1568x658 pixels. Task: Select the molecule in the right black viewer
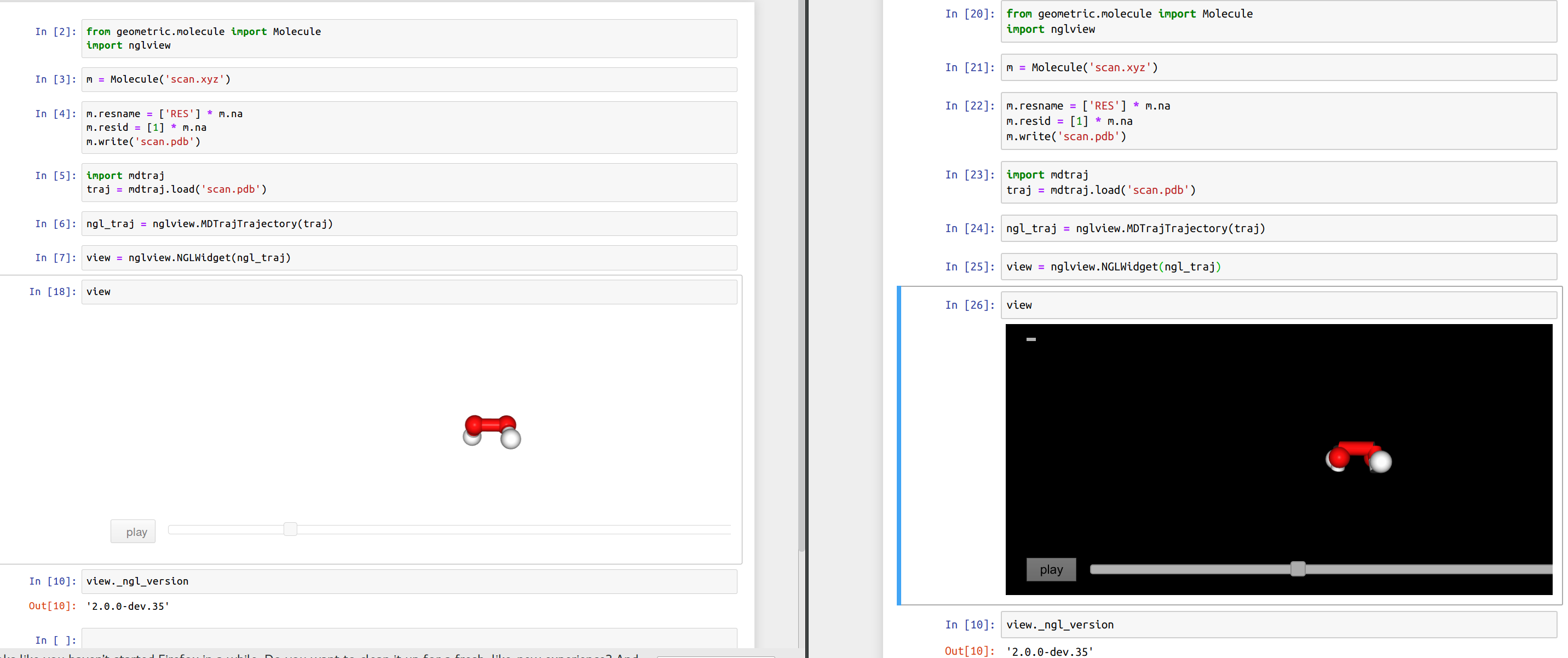(x=1357, y=458)
